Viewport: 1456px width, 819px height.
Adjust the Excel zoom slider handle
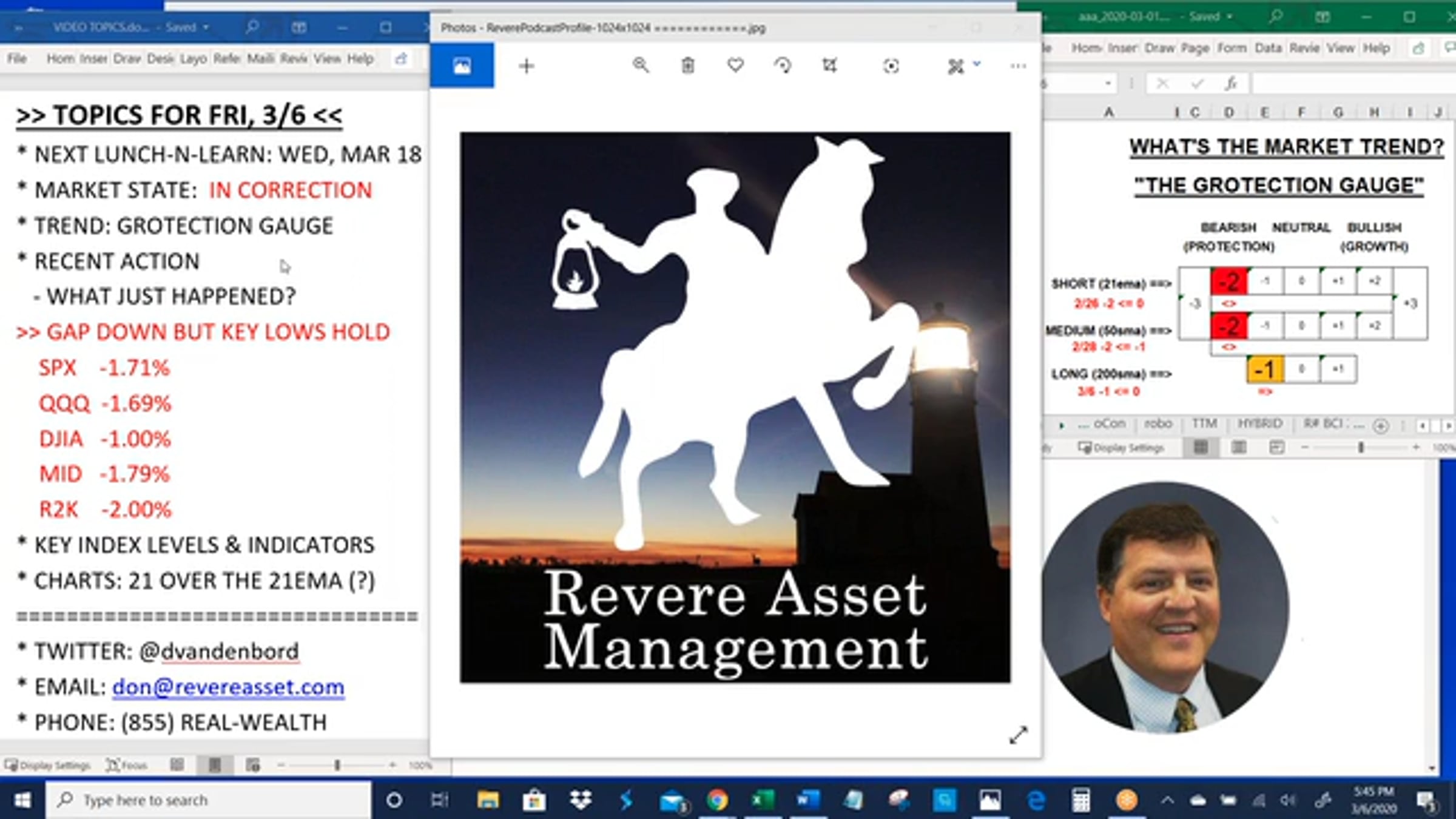pyautogui.click(x=1361, y=447)
